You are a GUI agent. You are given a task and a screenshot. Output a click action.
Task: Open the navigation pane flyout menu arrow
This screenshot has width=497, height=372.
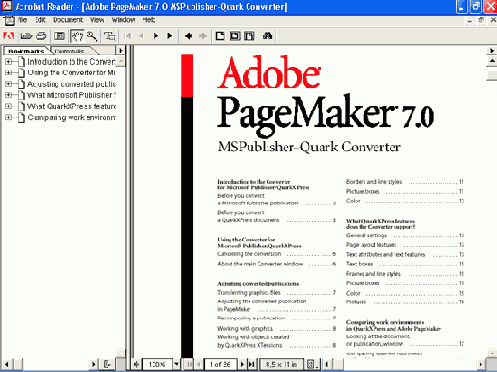click(x=120, y=51)
